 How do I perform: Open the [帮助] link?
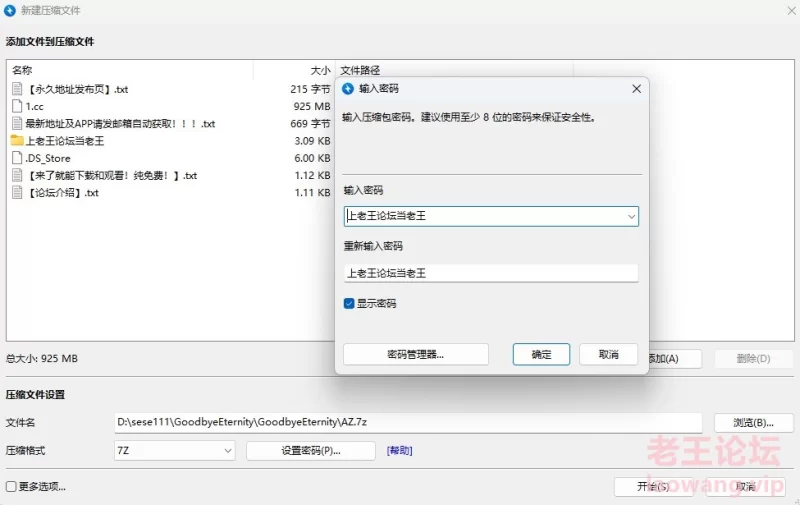point(399,451)
